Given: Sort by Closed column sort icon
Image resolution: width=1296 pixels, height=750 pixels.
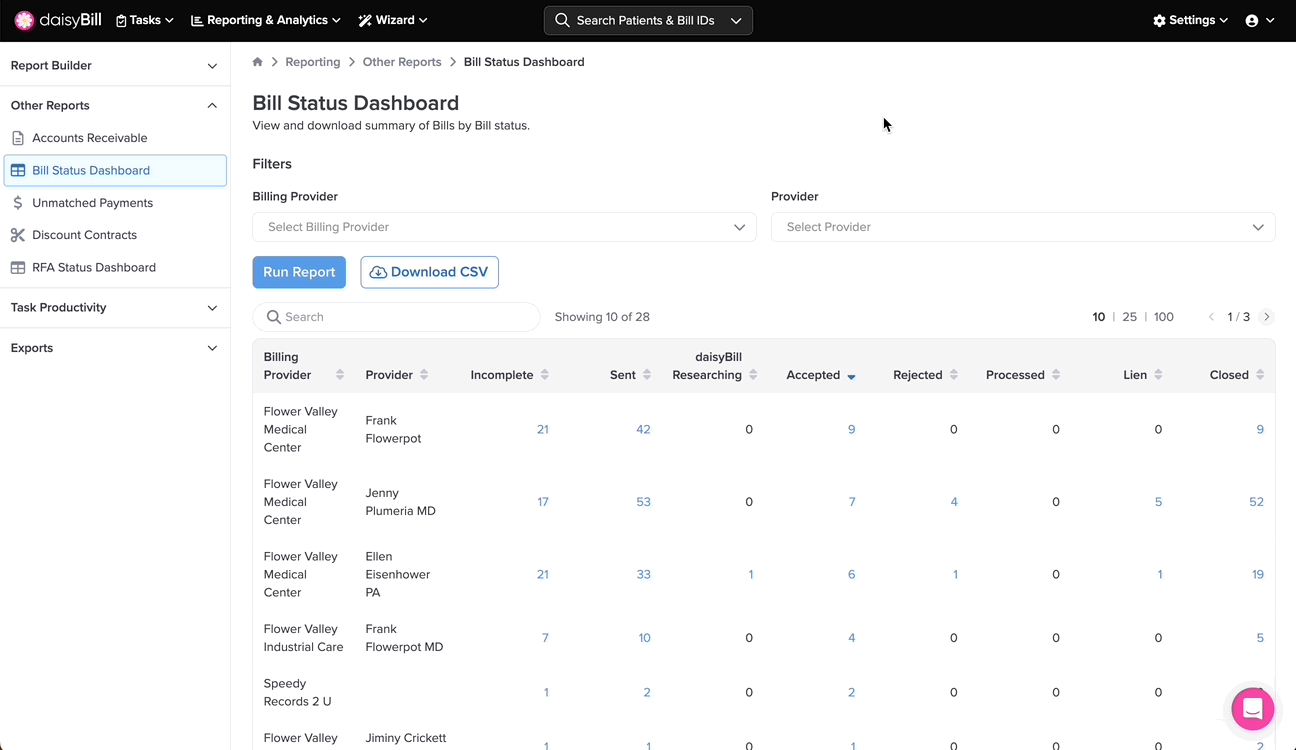Looking at the screenshot, I should pos(1260,375).
